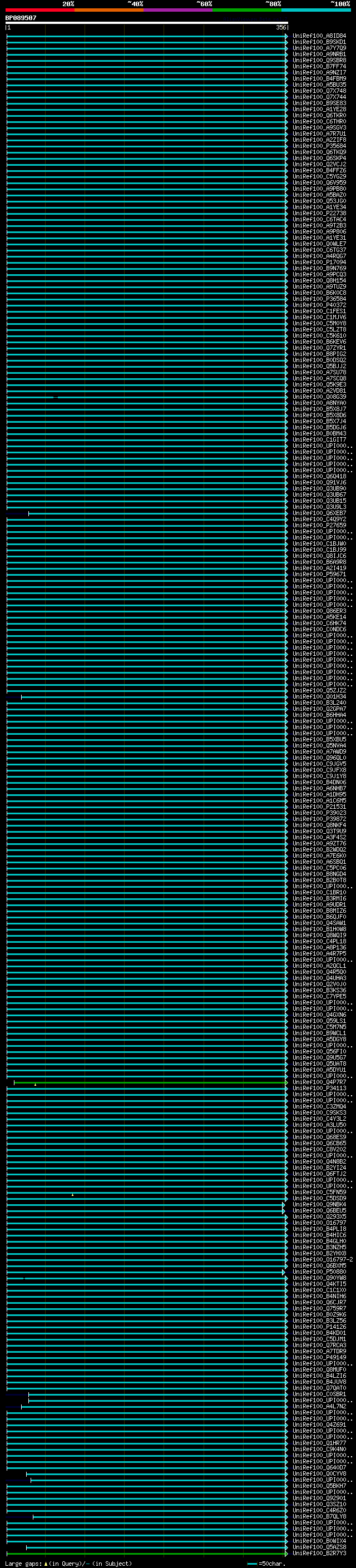Select the UniRef100_P49149 label
The height and width of the screenshot is (1568, 356).
319,1357
